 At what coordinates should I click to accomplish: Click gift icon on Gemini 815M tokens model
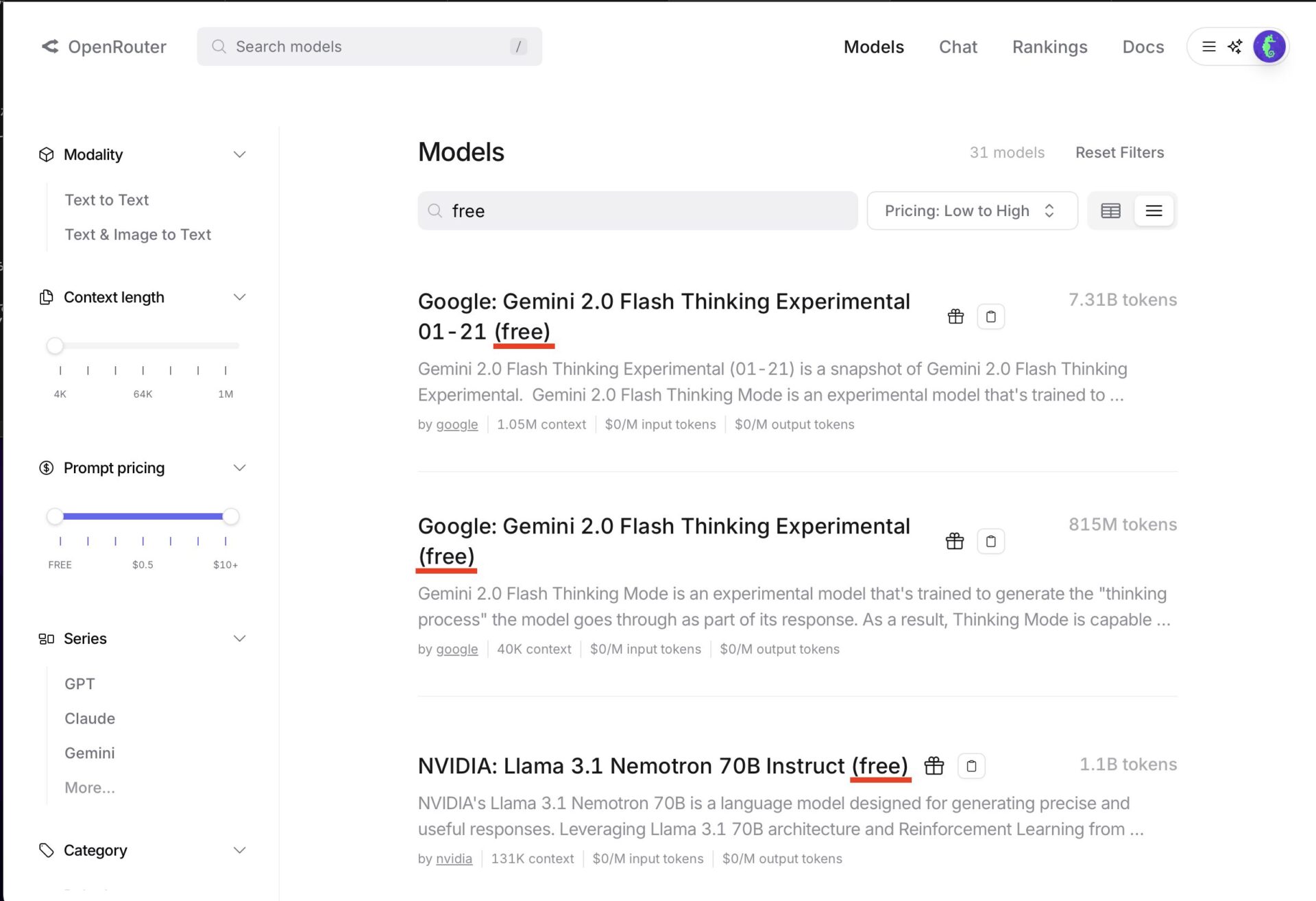tap(955, 542)
